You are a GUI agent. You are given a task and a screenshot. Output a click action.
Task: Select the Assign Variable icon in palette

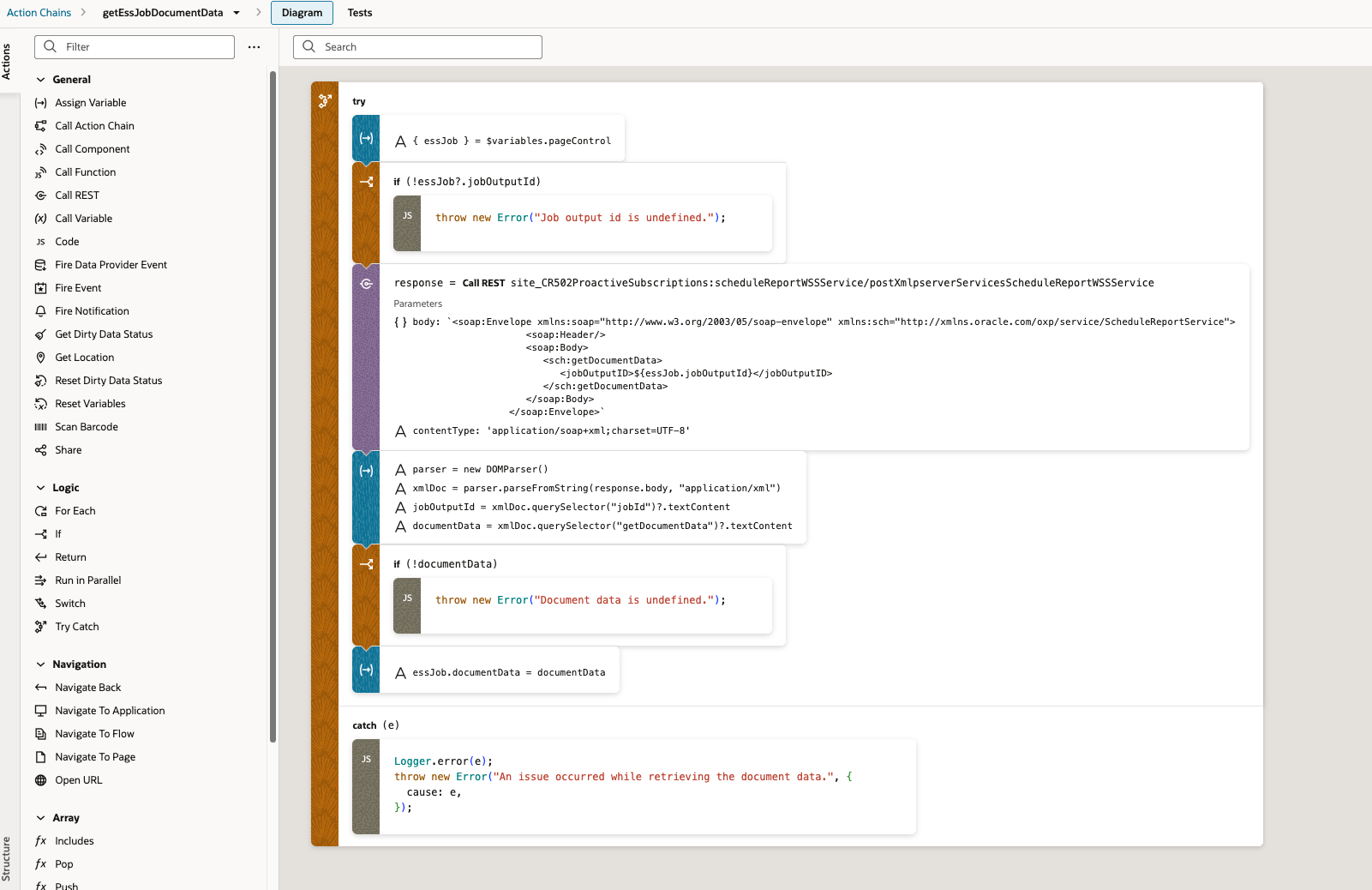point(40,103)
